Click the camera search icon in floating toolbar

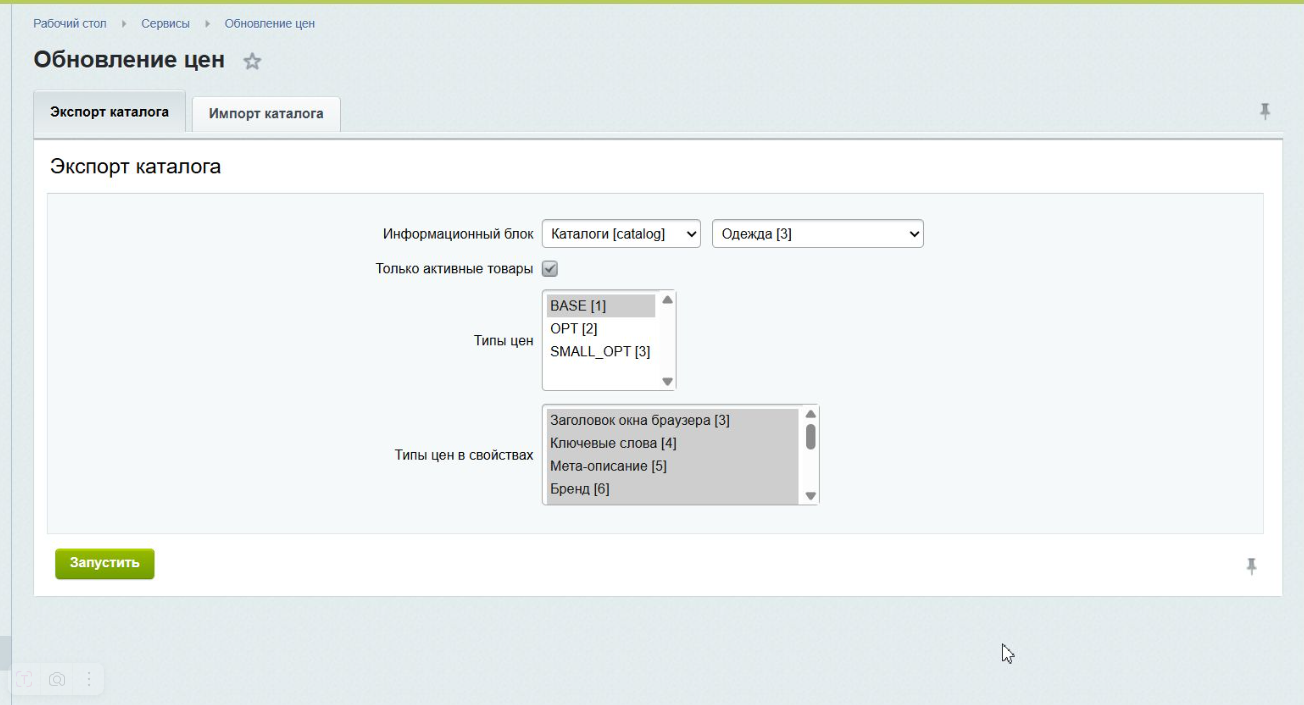click(58, 679)
